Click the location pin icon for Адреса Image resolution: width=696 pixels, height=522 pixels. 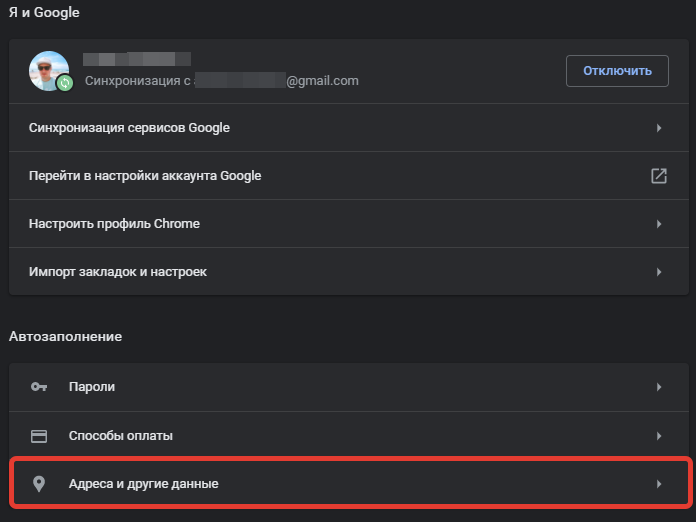pos(39,484)
